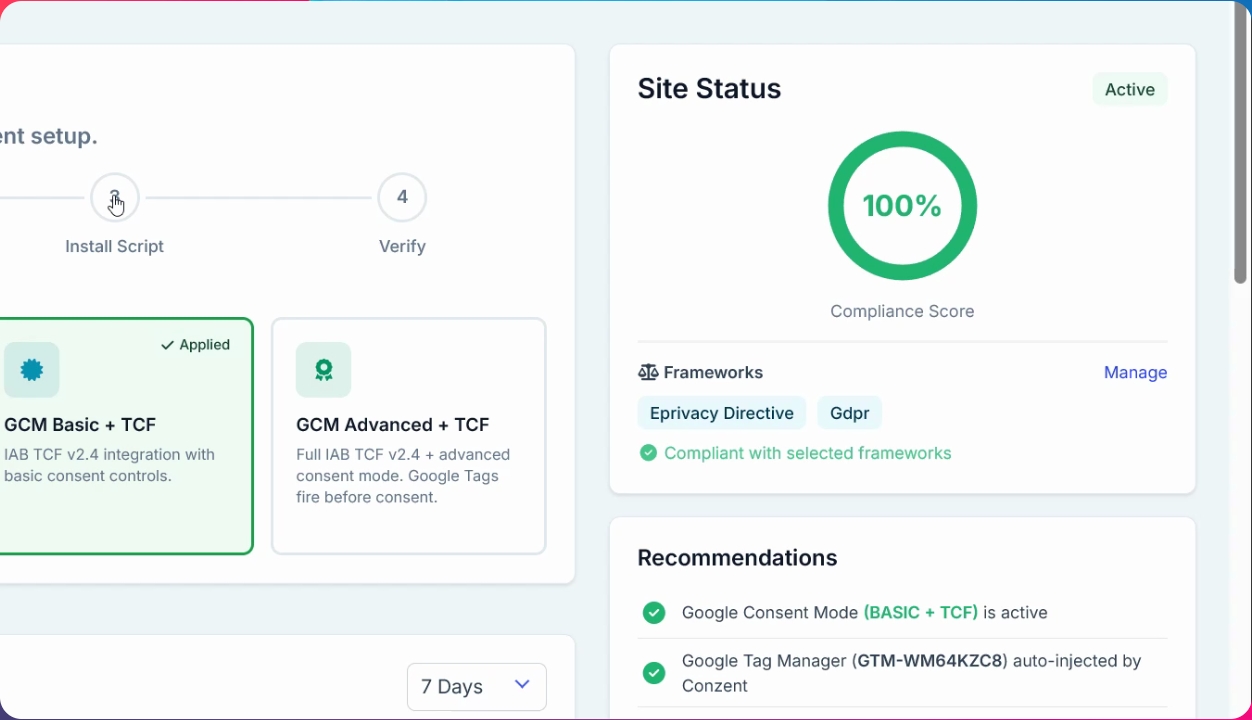The width and height of the screenshot is (1252, 720).
Task: Click the GCM Advanced + TCF ribbon icon
Action: 323,370
